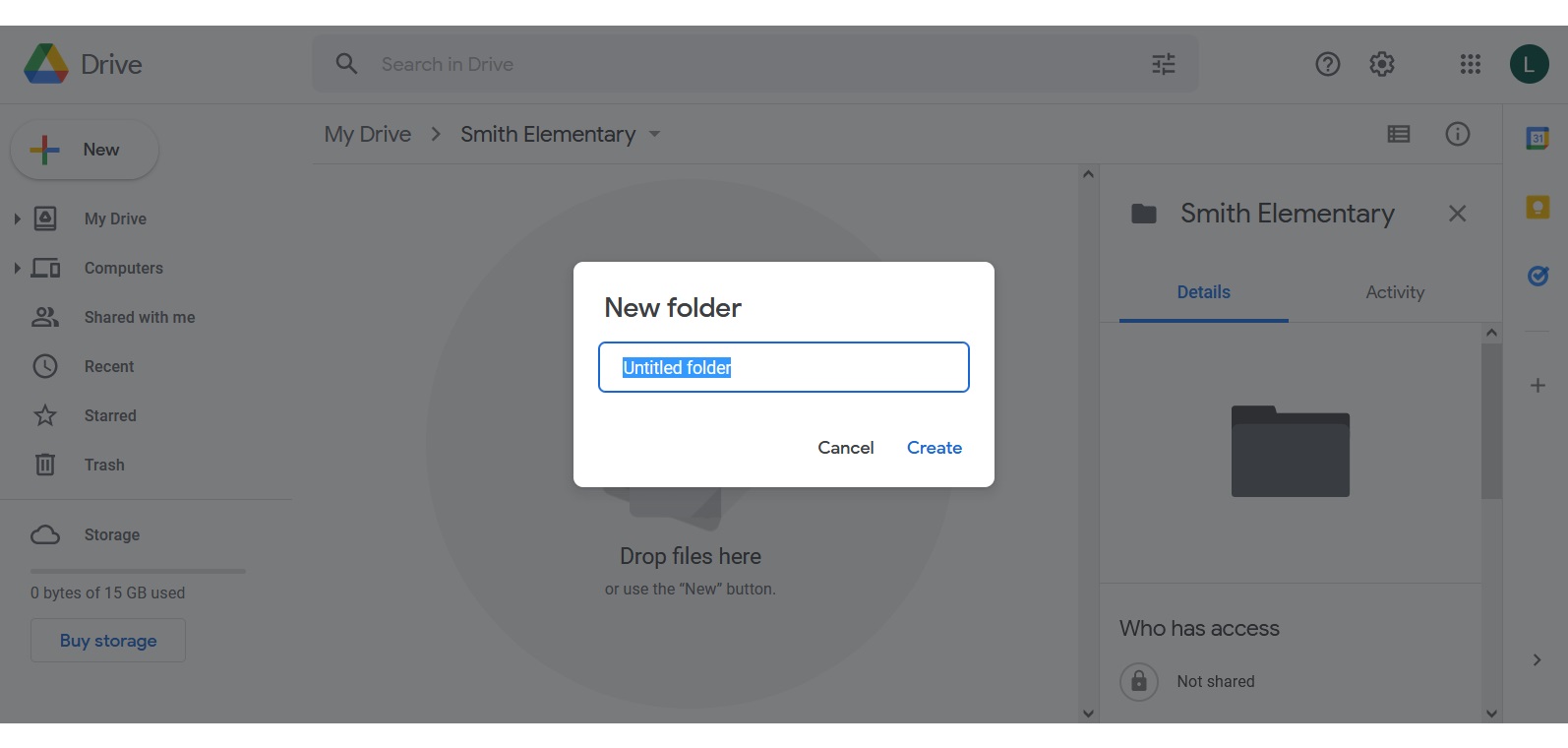
Task: Cancel the New folder dialog
Action: tap(846, 448)
